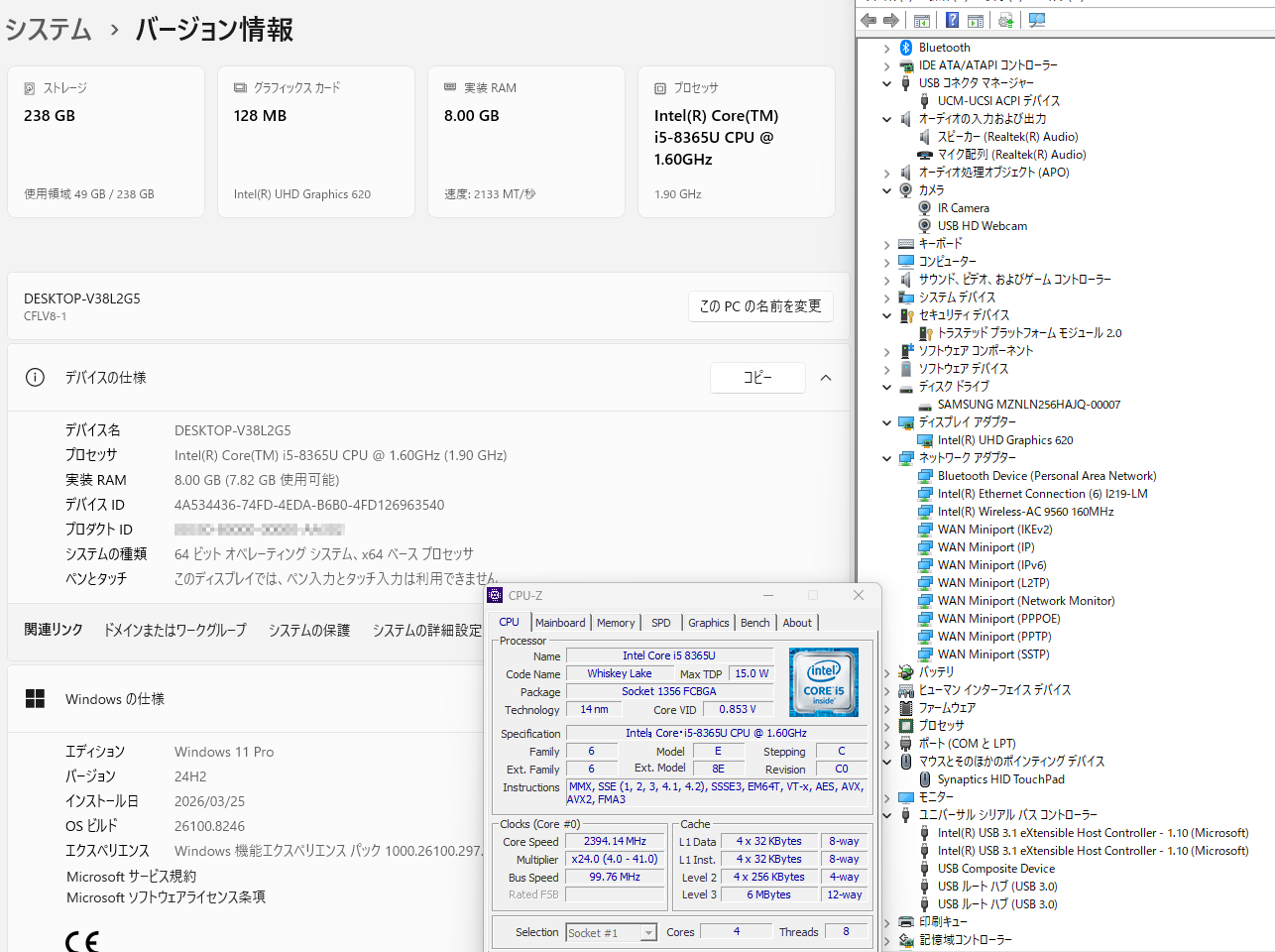Expand the ports (COM と LPT) node
This screenshot has height=952, width=1275.
[886, 744]
